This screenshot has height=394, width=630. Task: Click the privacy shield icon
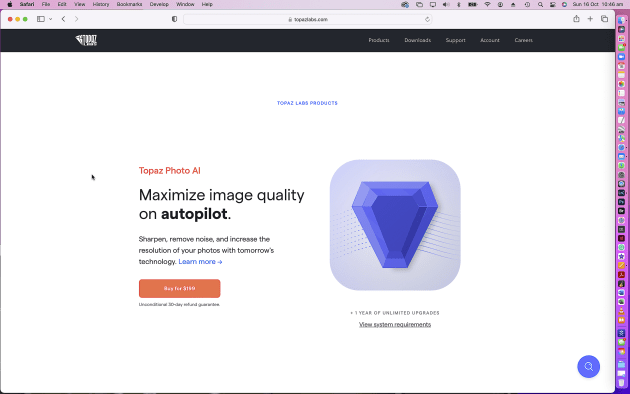tap(174, 19)
